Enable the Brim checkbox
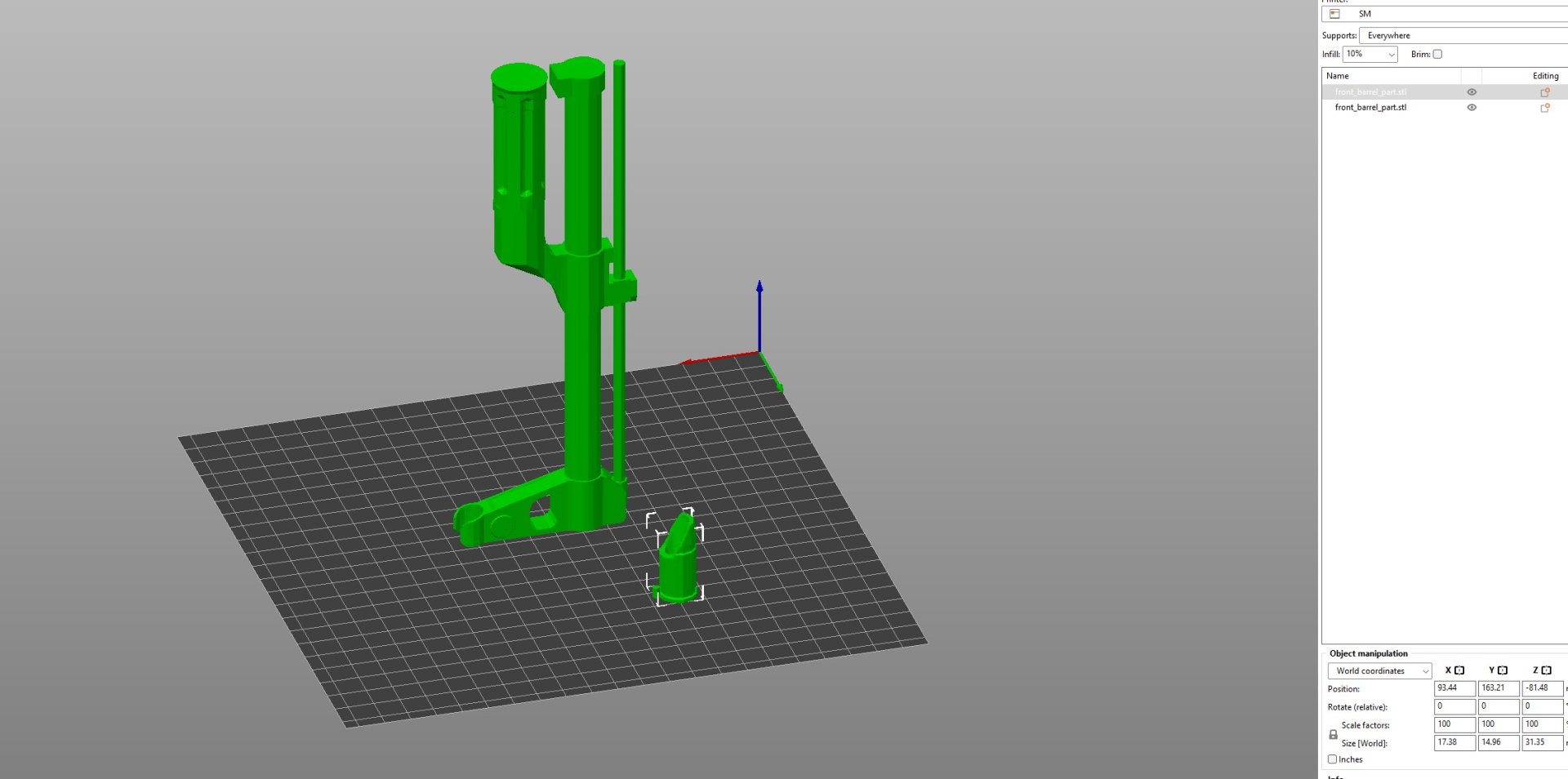The height and width of the screenshot is (779, 1568). coord(1437,54)
